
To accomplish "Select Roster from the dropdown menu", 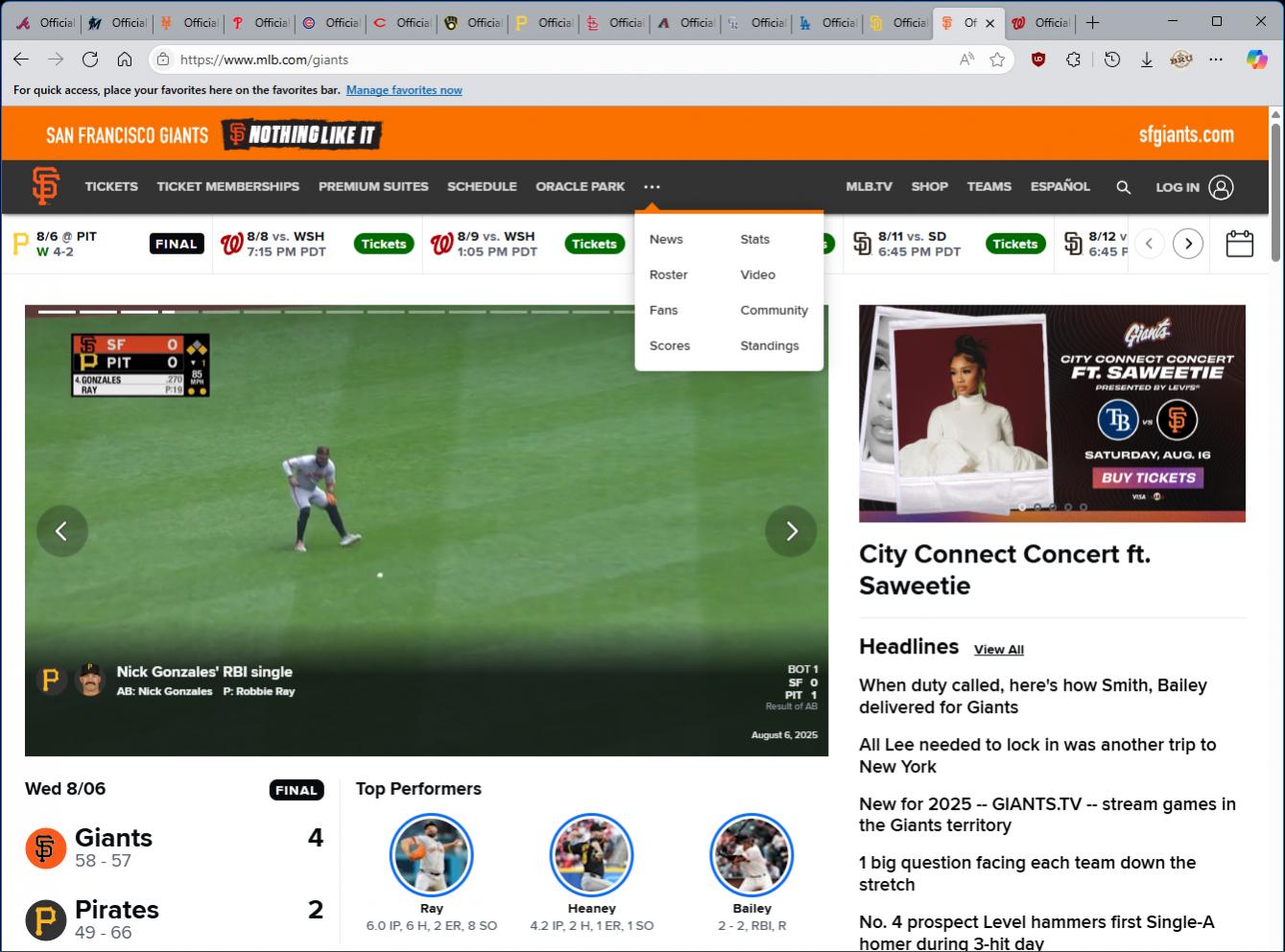I will 668,274.
